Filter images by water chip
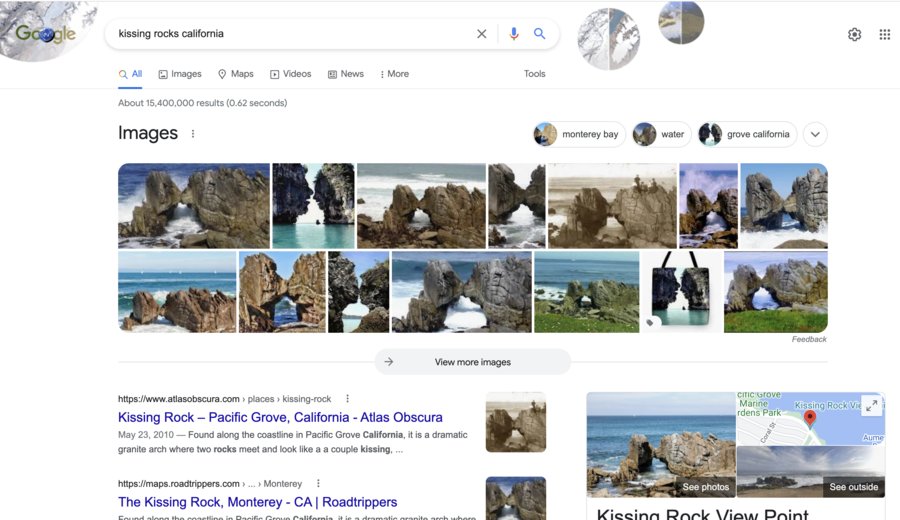This screenshot has width=900, height=520. [x=661, y=134]
